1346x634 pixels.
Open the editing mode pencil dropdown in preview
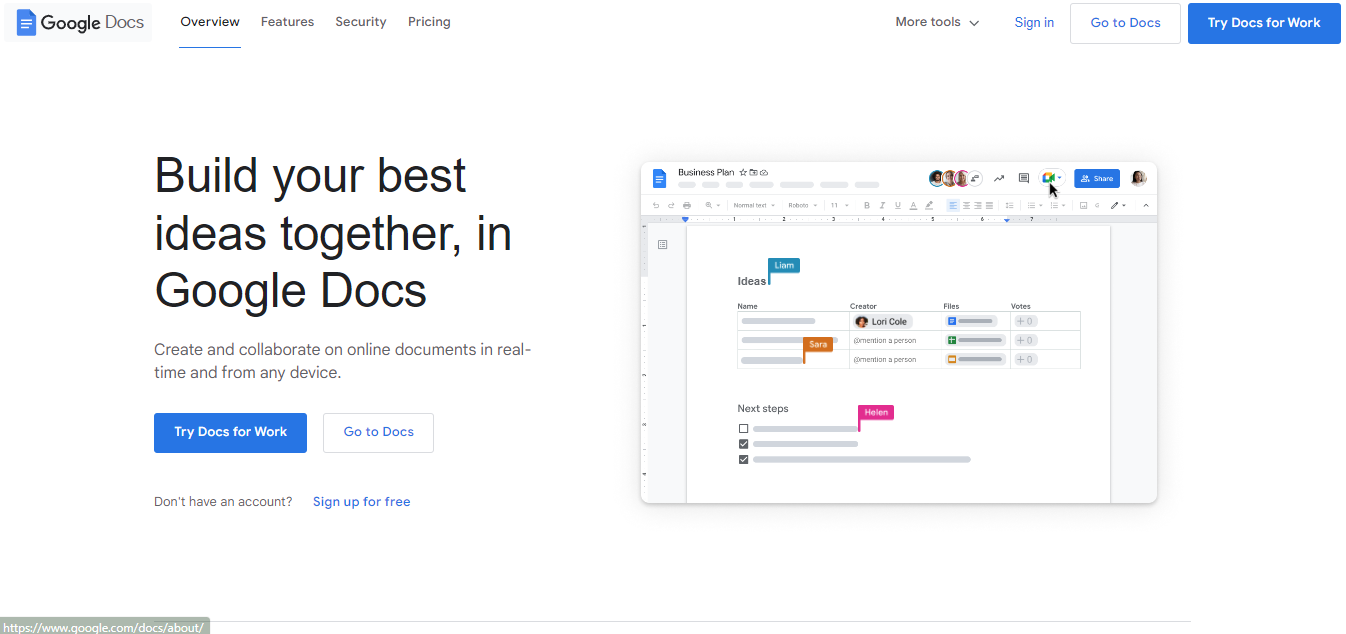pyautogui.click(x=1118, y=205)
